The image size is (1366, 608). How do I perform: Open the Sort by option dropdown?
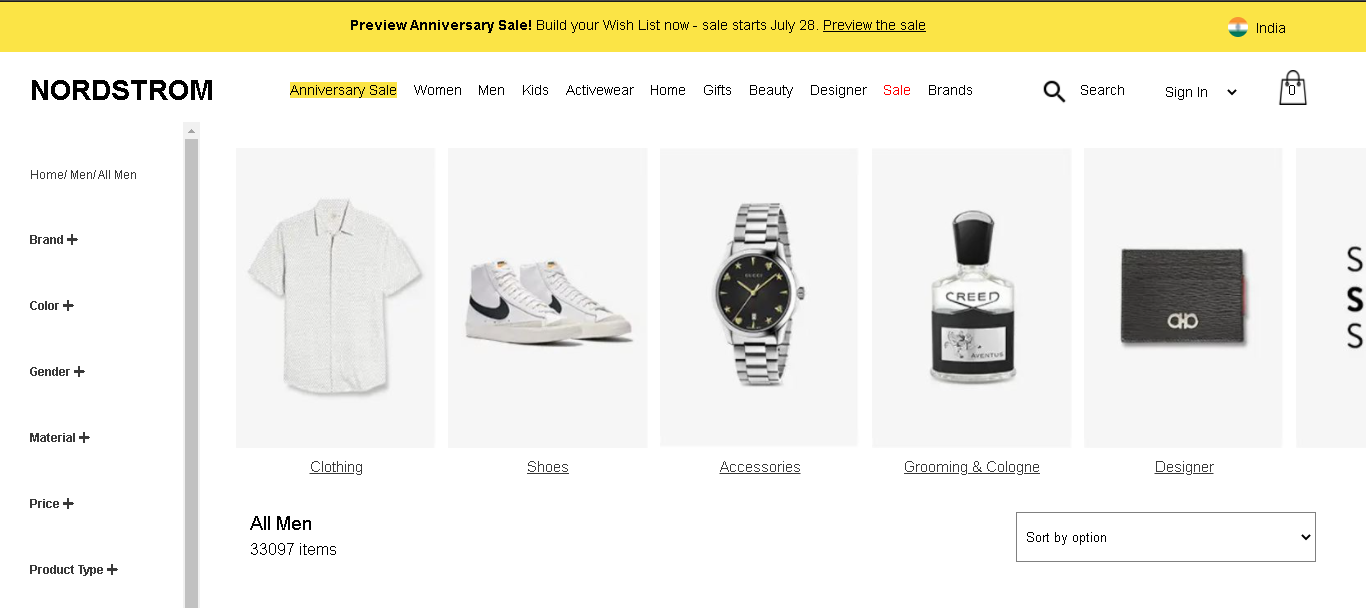pos(1166,537)
